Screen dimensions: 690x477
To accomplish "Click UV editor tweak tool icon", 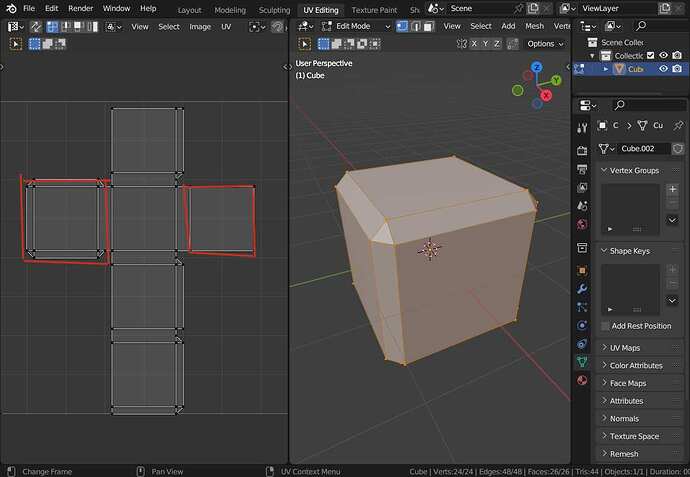I will (x=15, y=44).
